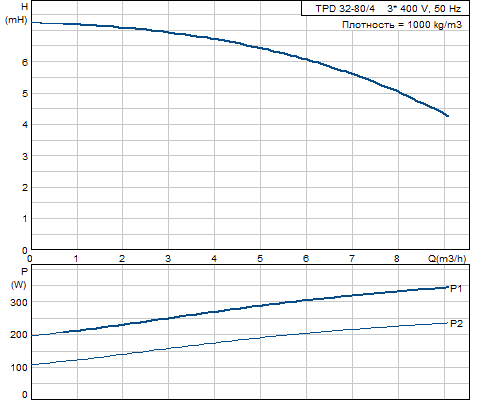Click the 100 tick on power axis
The height and width of the screenshot is (400, 500).
(19, 368)
